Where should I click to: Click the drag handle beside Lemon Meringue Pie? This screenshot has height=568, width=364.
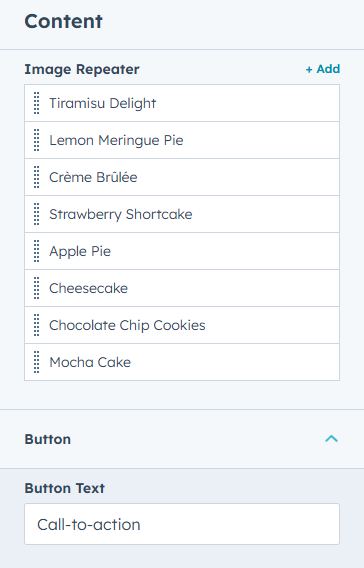point(37,140)
